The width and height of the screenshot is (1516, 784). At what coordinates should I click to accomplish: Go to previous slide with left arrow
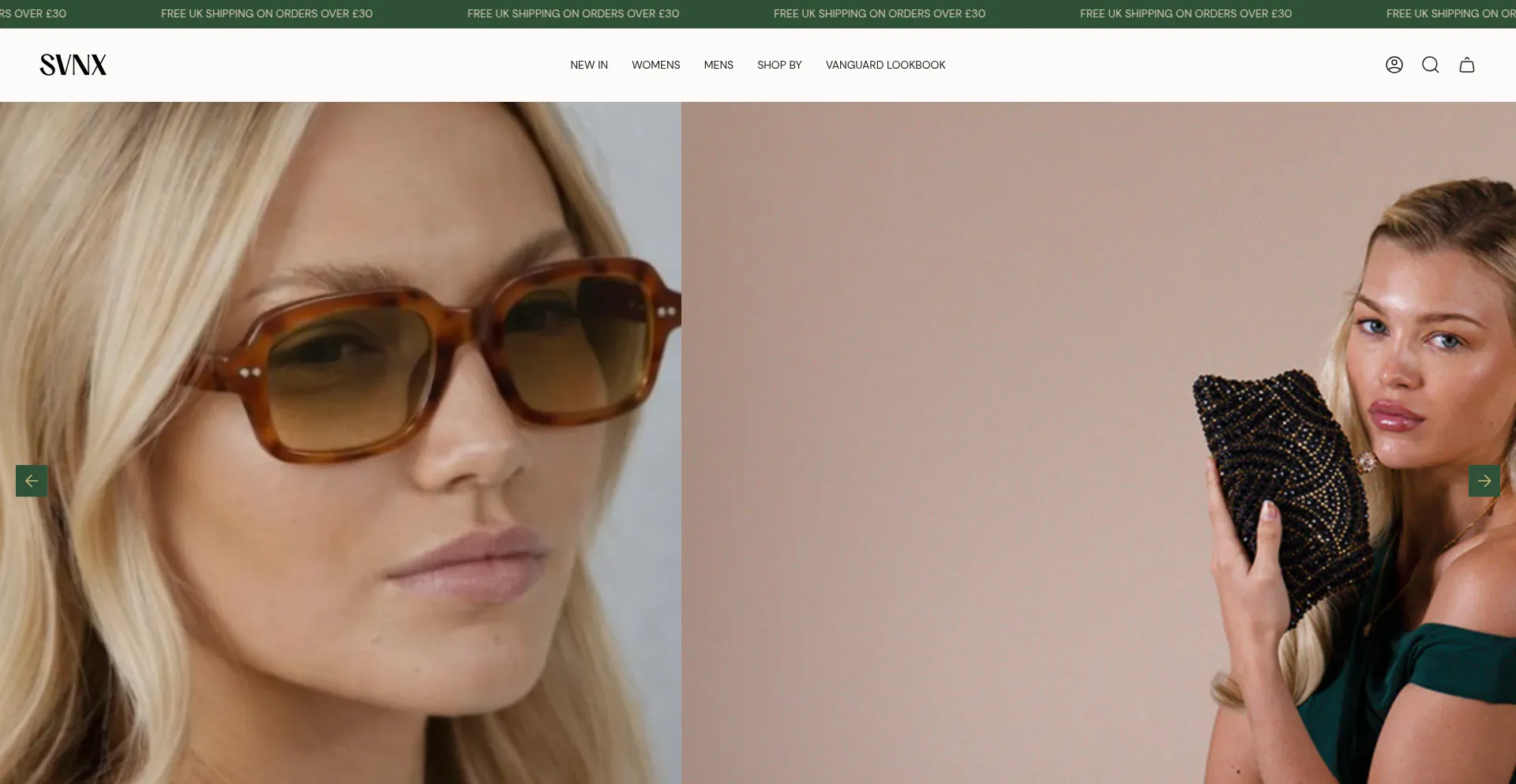point(32,481)
